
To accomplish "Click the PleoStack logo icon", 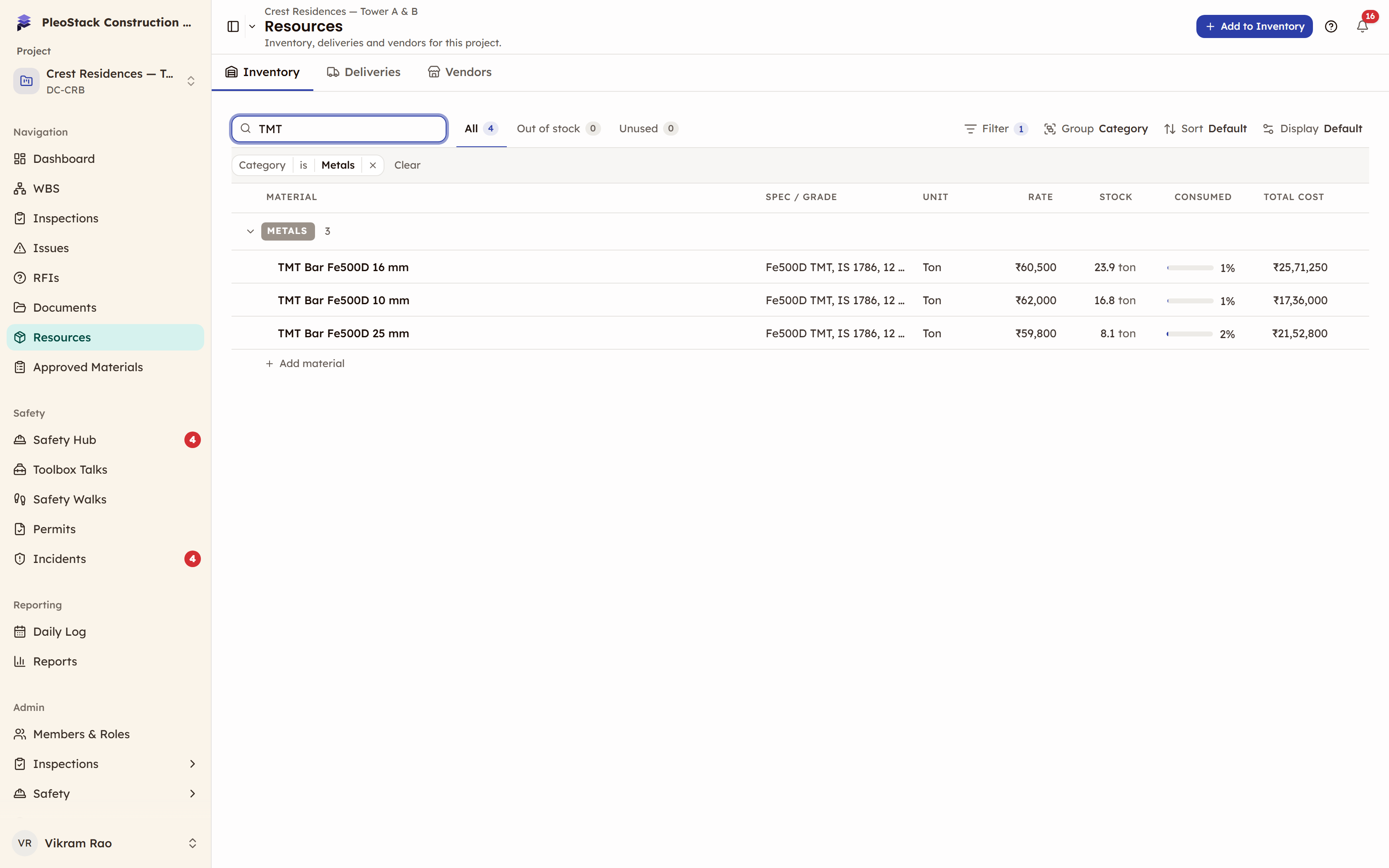I will (24, 22).
